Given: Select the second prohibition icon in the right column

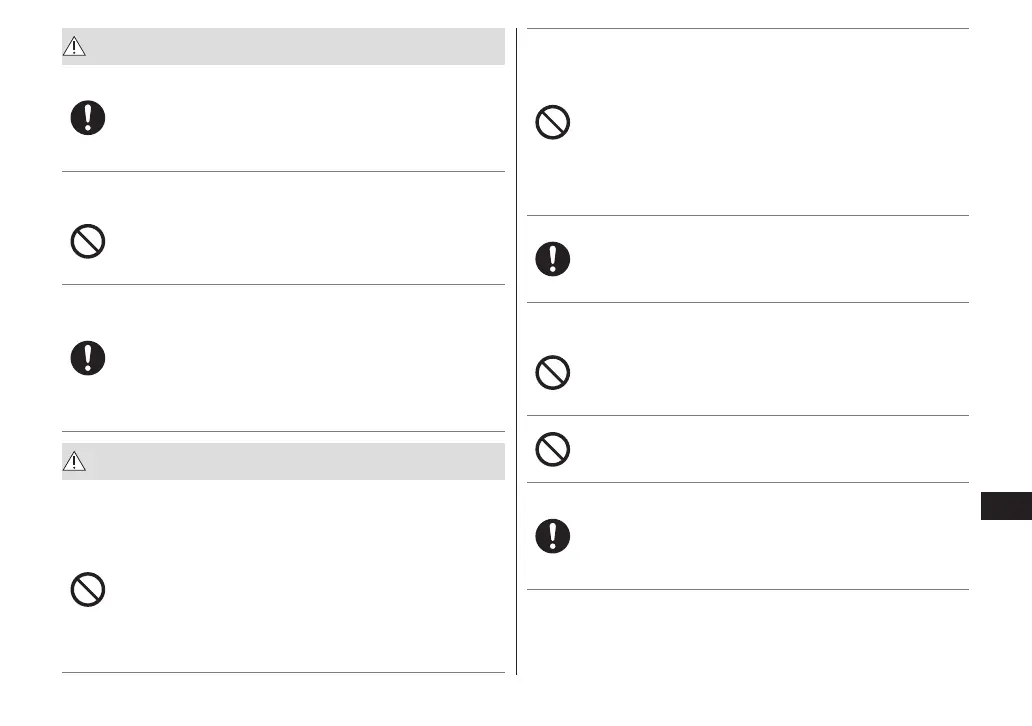Looking at the screenshot, I should coord(553,373).
